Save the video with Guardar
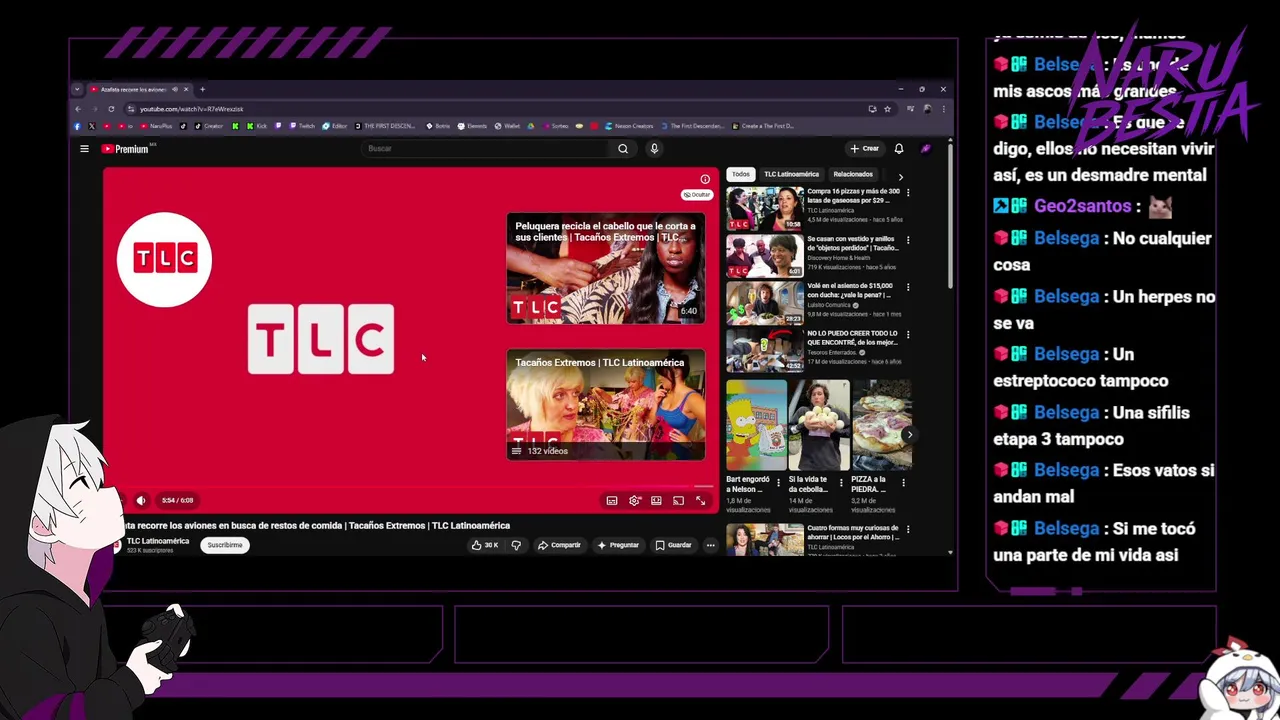The height and width of the screenshot is (720, 1280). [x=673, y=545]
